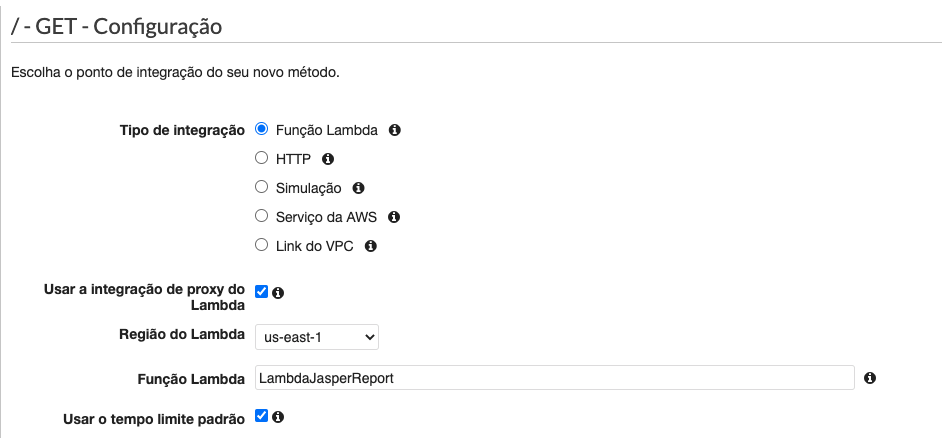Select Simulação integration radio button
The height and width of the screenshot is (438, 942).
click(261, 187)
